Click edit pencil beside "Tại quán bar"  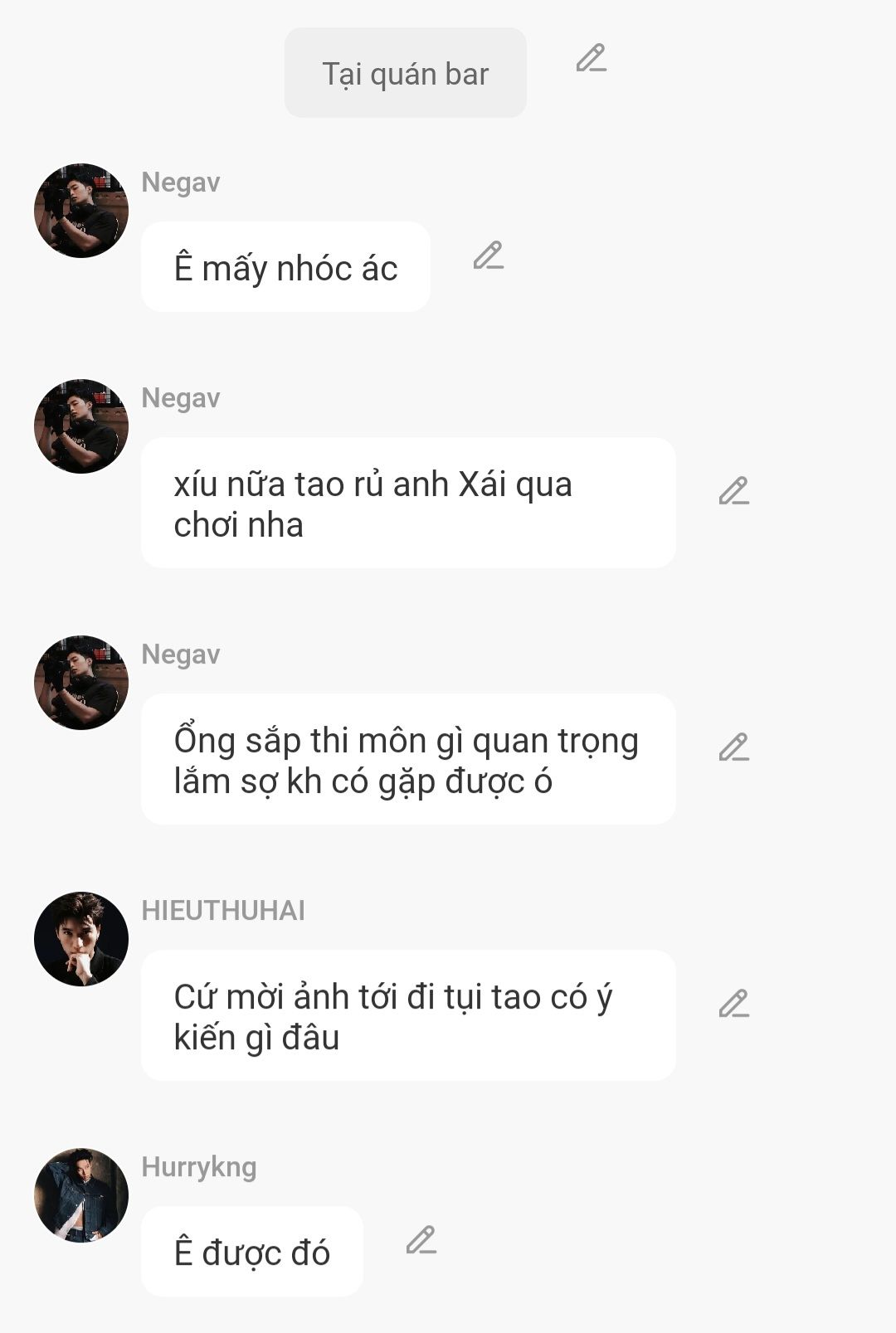(x=591, y=58)
